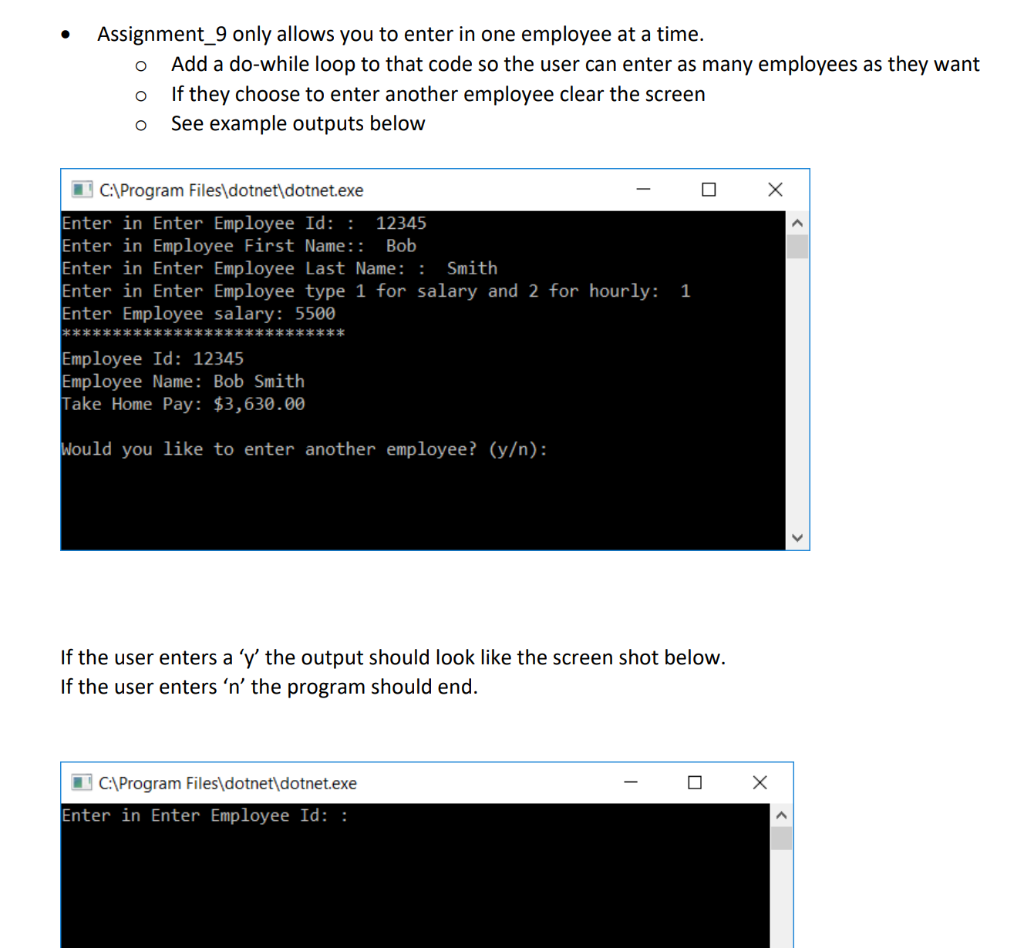
Task: Click the circle bullet beside 'See example outputs below'
Action: (141, 124)
